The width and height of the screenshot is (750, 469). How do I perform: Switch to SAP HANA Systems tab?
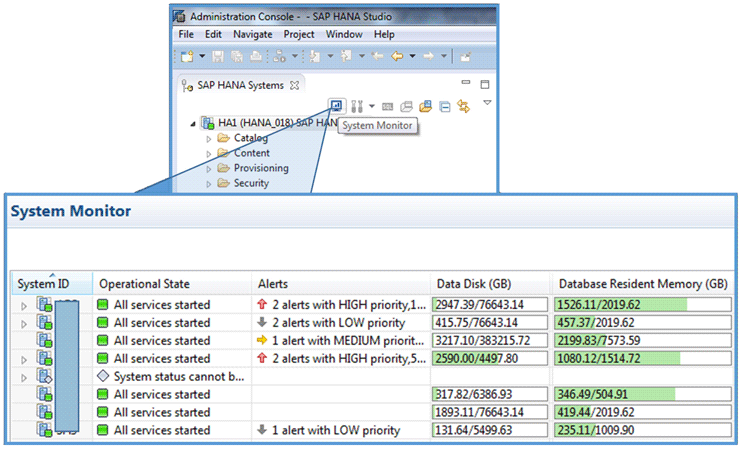(239, 85)
